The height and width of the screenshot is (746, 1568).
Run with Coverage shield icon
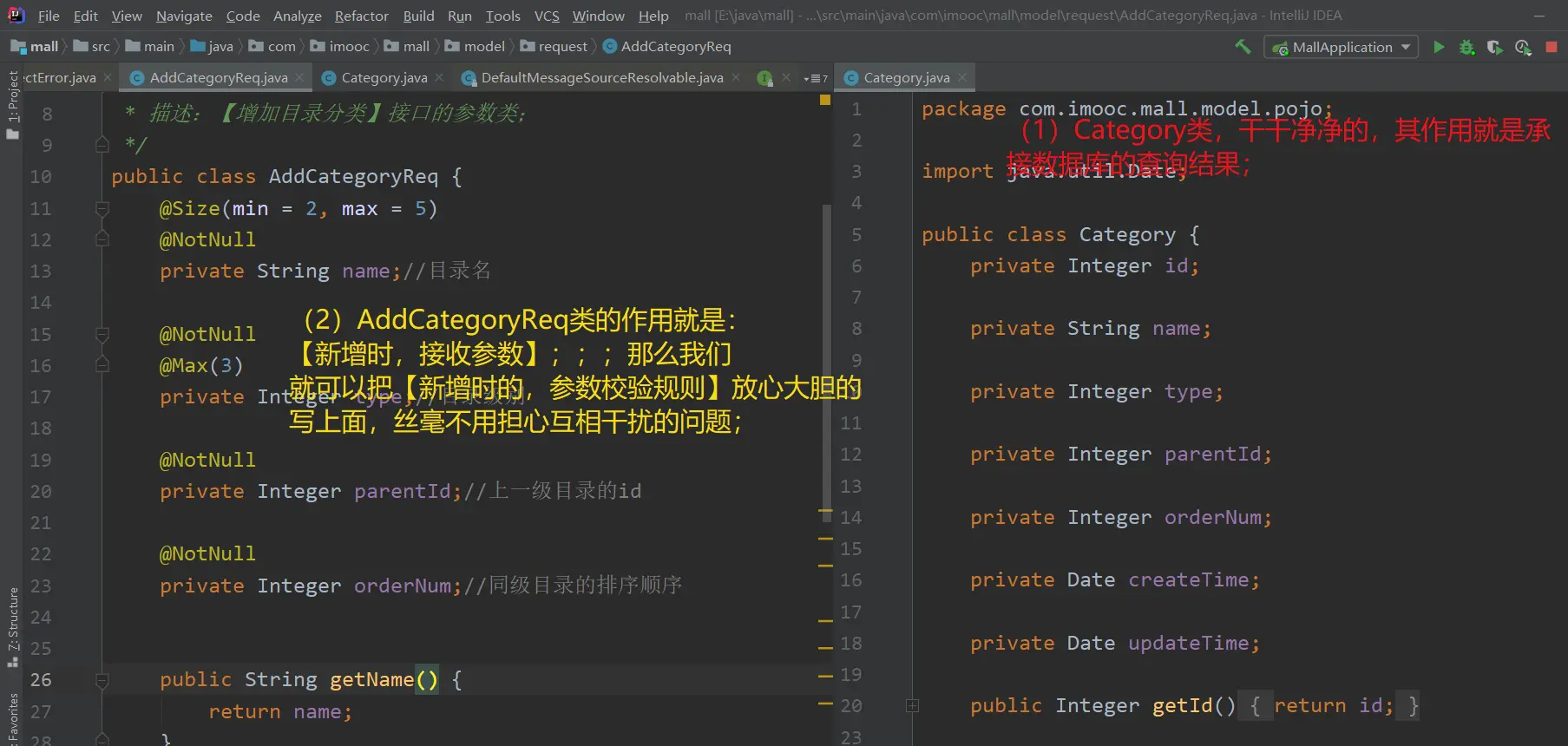point(1494,47)
